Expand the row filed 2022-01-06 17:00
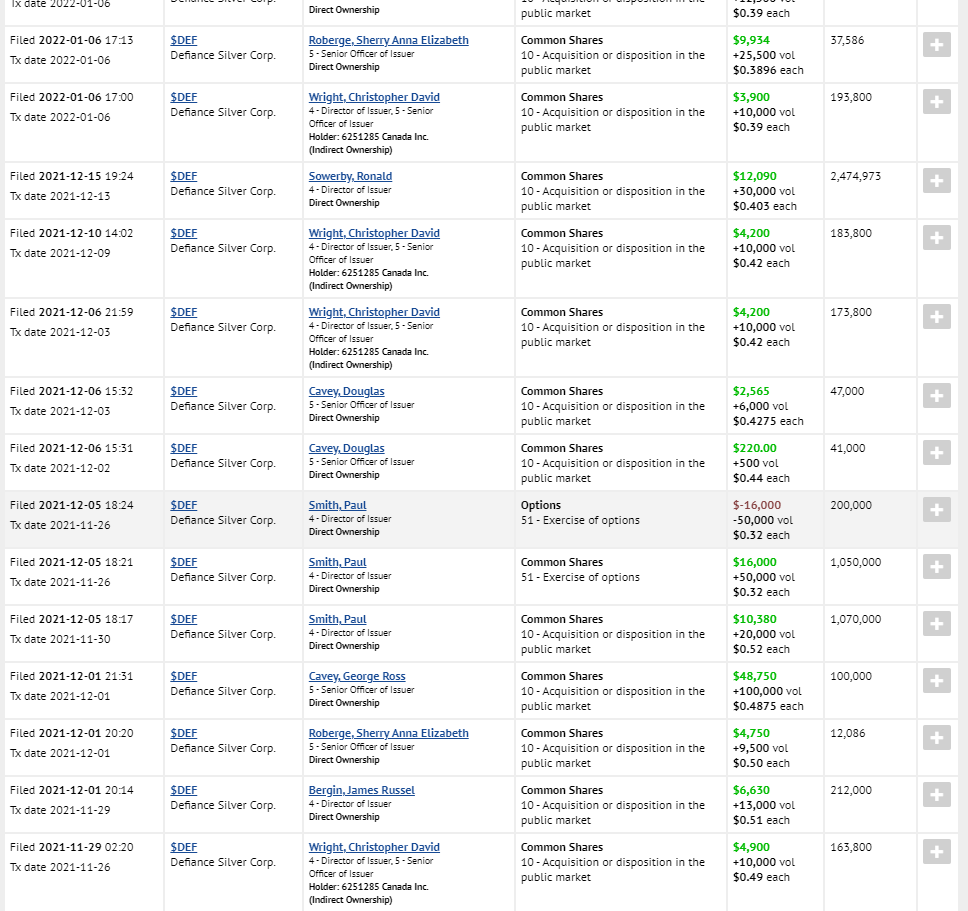The height and width of the screenshot is (911, 968). [937, 102]
